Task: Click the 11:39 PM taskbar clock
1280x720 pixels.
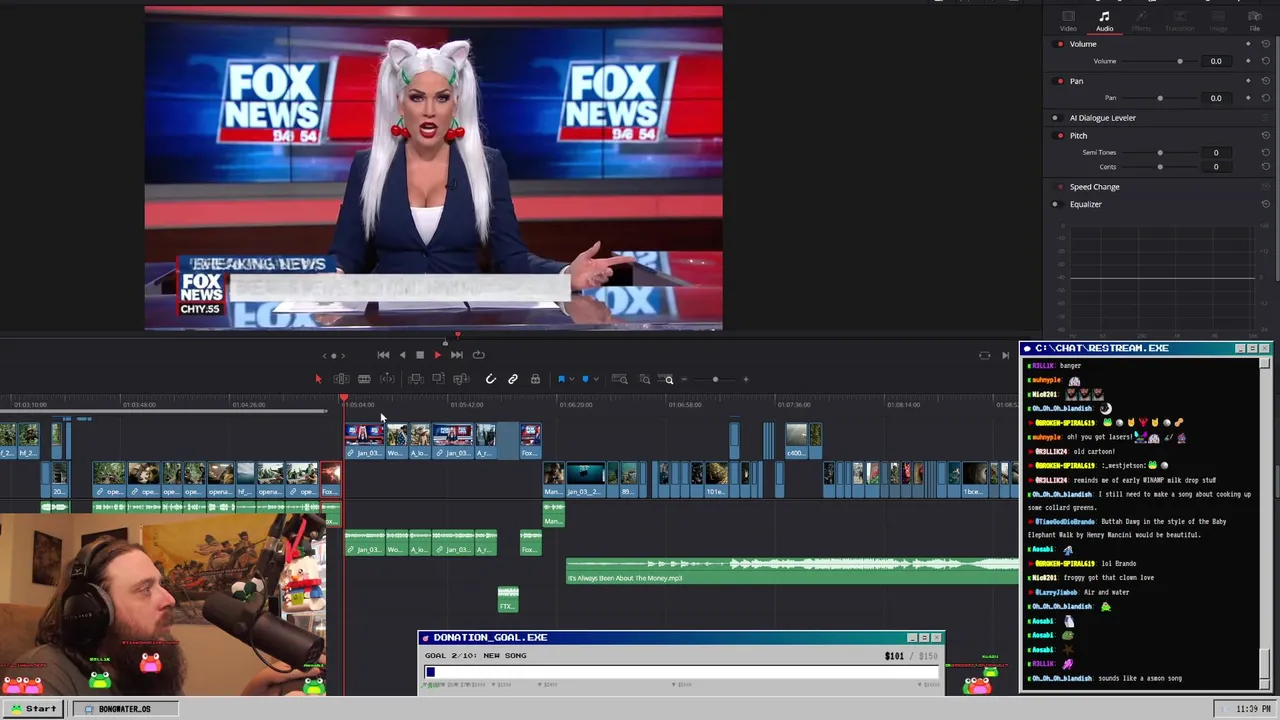Action: coord(1253,709)
